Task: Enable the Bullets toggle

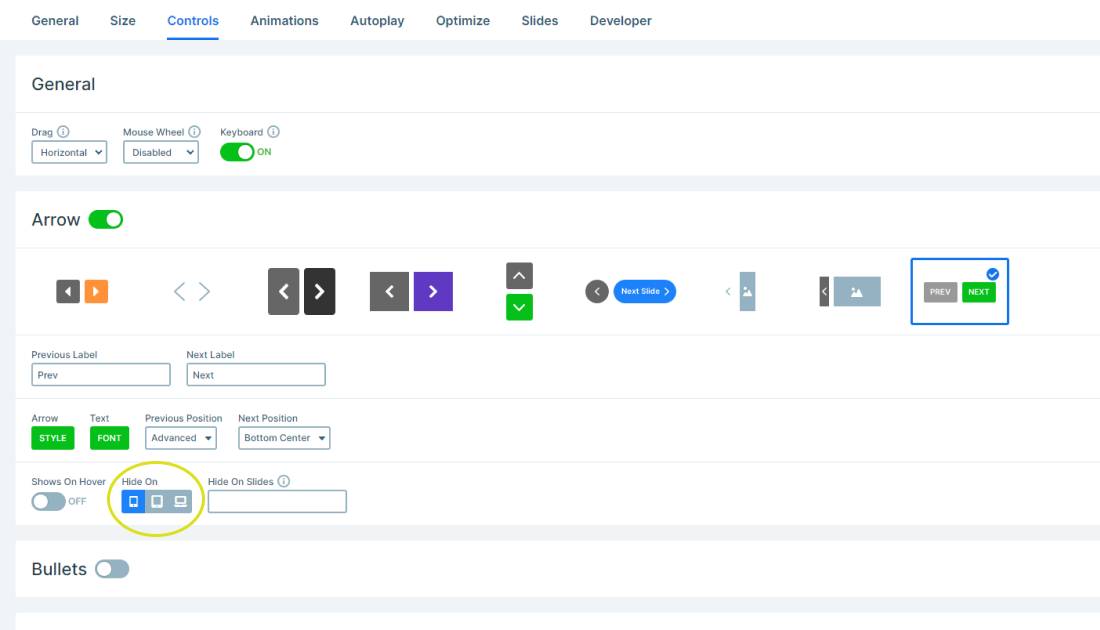Action: (x=112, y=569)
